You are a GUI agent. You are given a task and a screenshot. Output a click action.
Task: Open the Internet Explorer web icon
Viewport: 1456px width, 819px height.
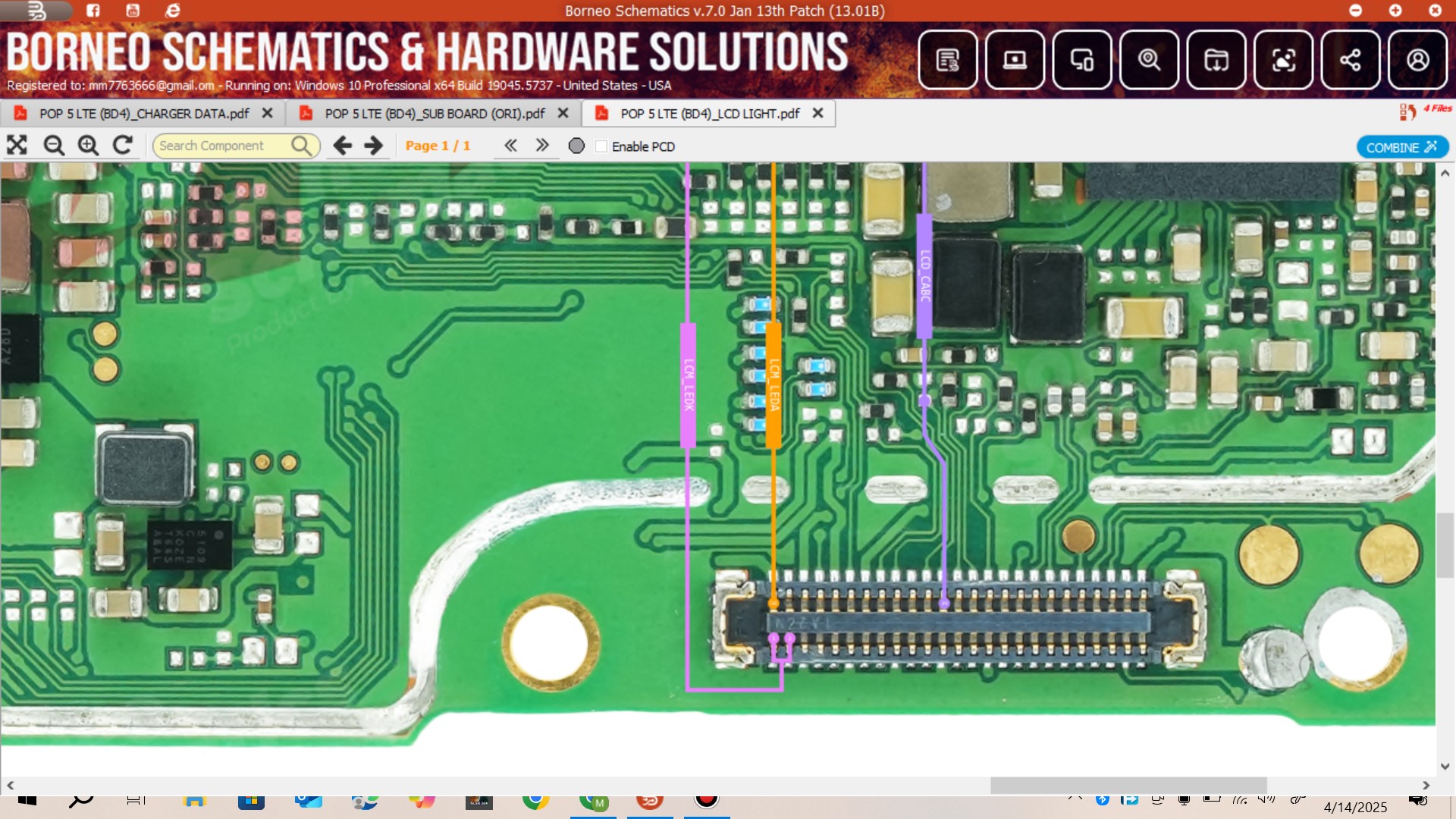click(173, 11)
